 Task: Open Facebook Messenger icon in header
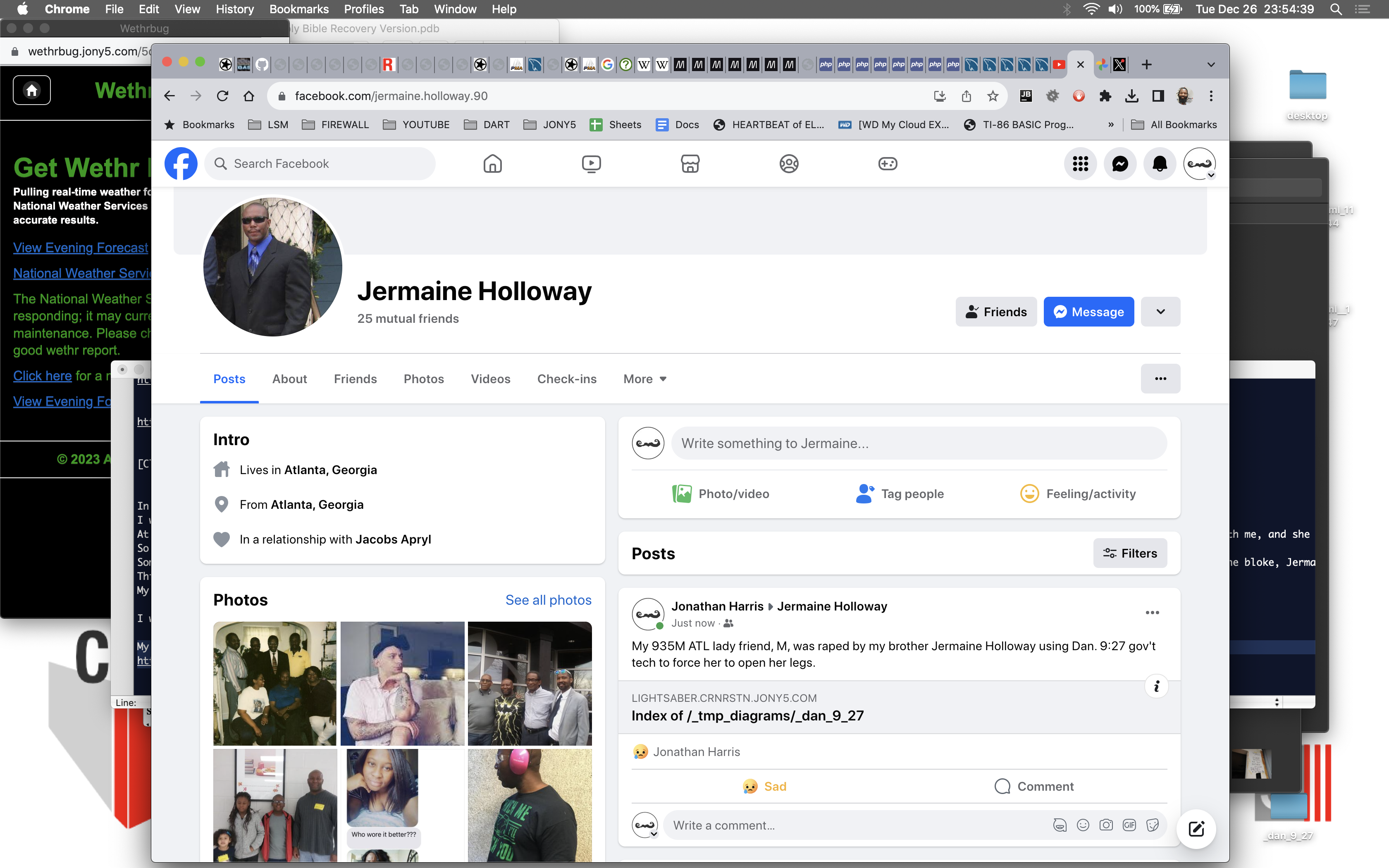tap(1120, 164)
